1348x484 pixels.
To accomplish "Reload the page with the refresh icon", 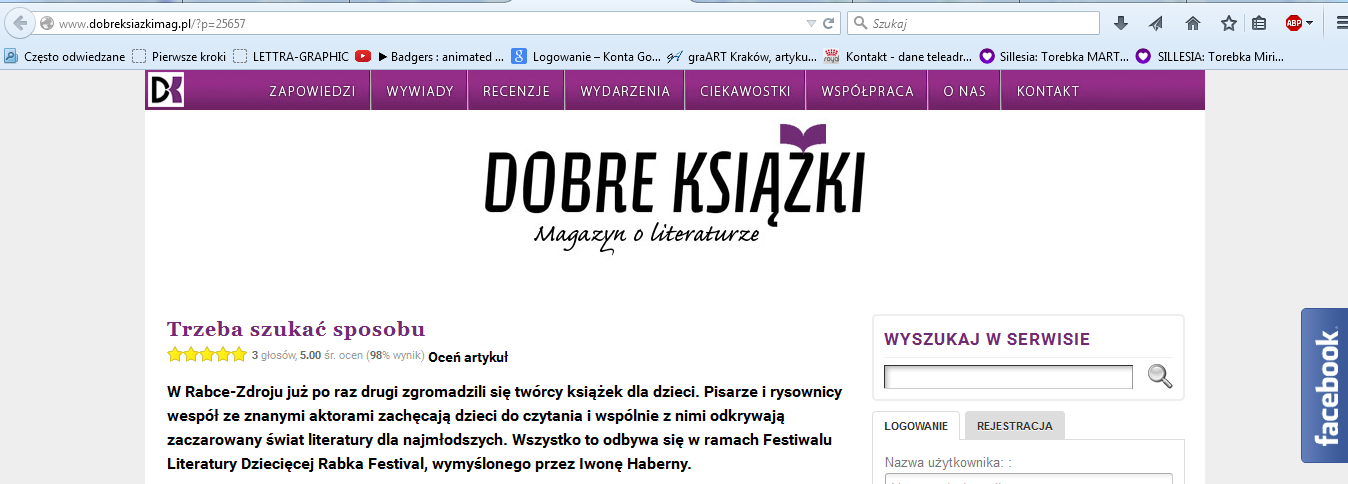I will tap(829, 23).
